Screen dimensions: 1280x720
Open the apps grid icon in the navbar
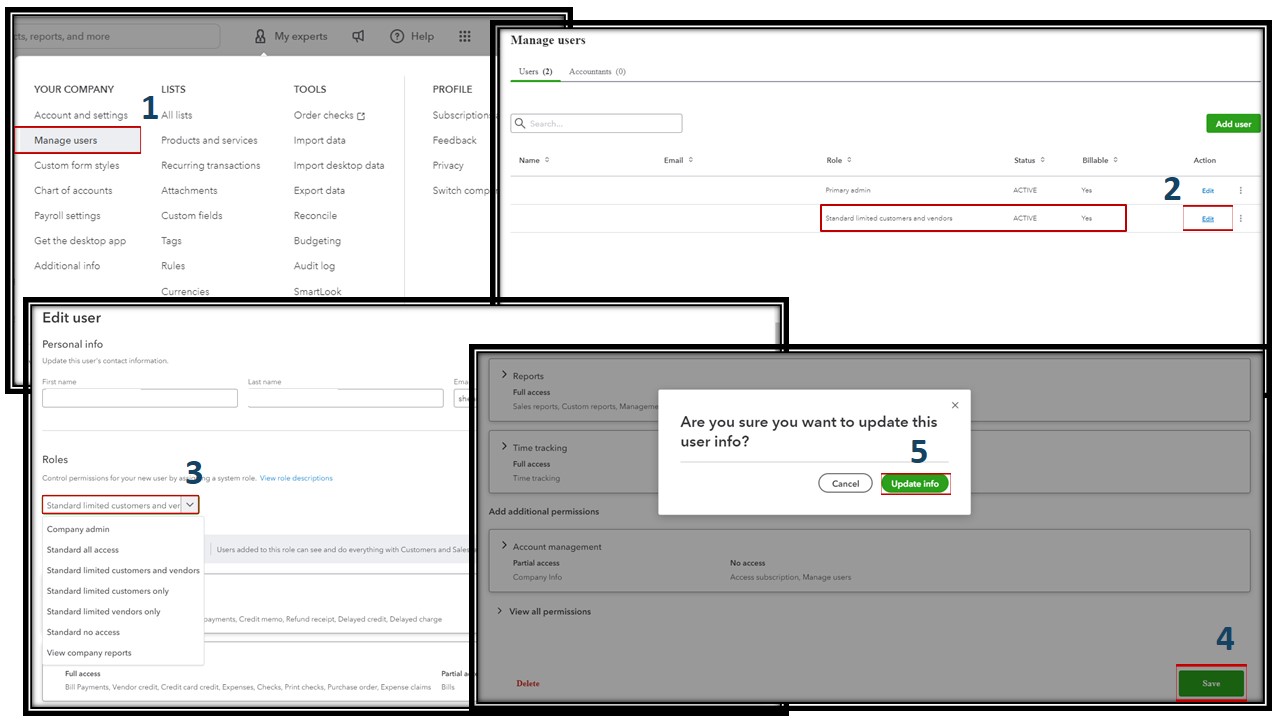pos(464,36)
